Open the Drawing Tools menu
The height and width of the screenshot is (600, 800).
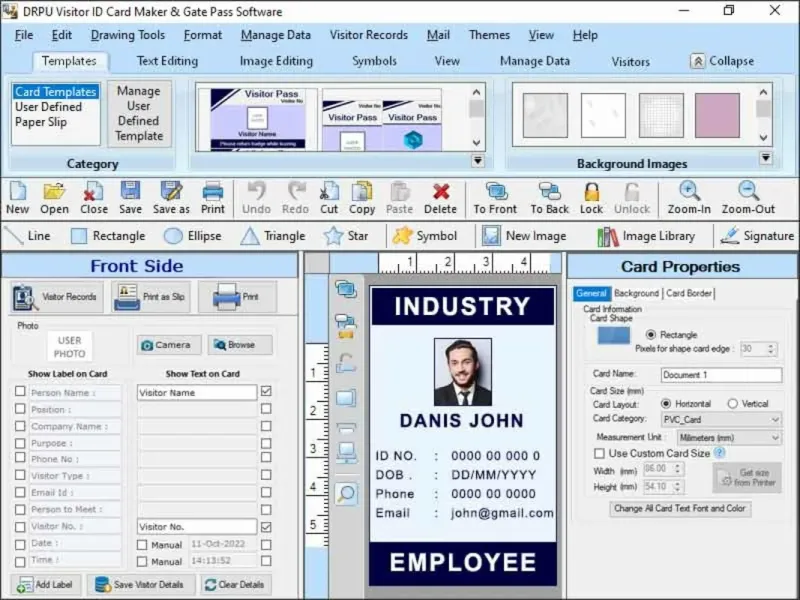coord(128,35)
